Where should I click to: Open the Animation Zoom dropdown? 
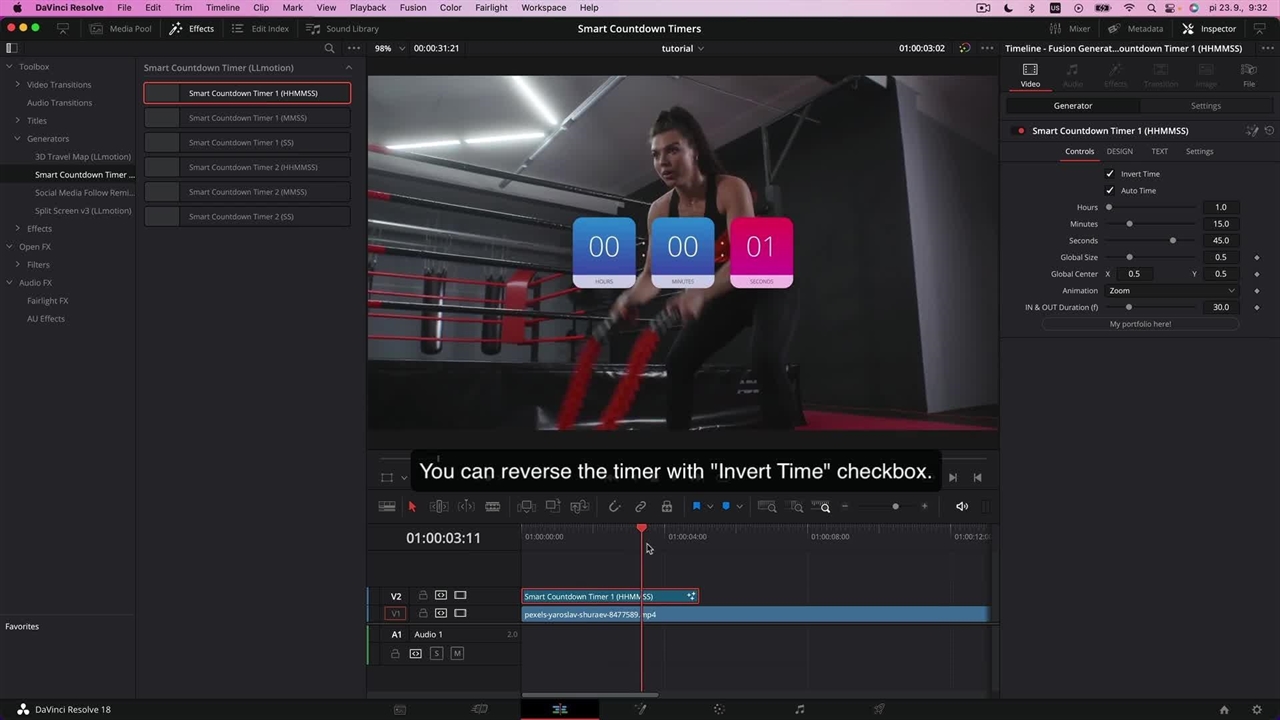coord(1171,290)
